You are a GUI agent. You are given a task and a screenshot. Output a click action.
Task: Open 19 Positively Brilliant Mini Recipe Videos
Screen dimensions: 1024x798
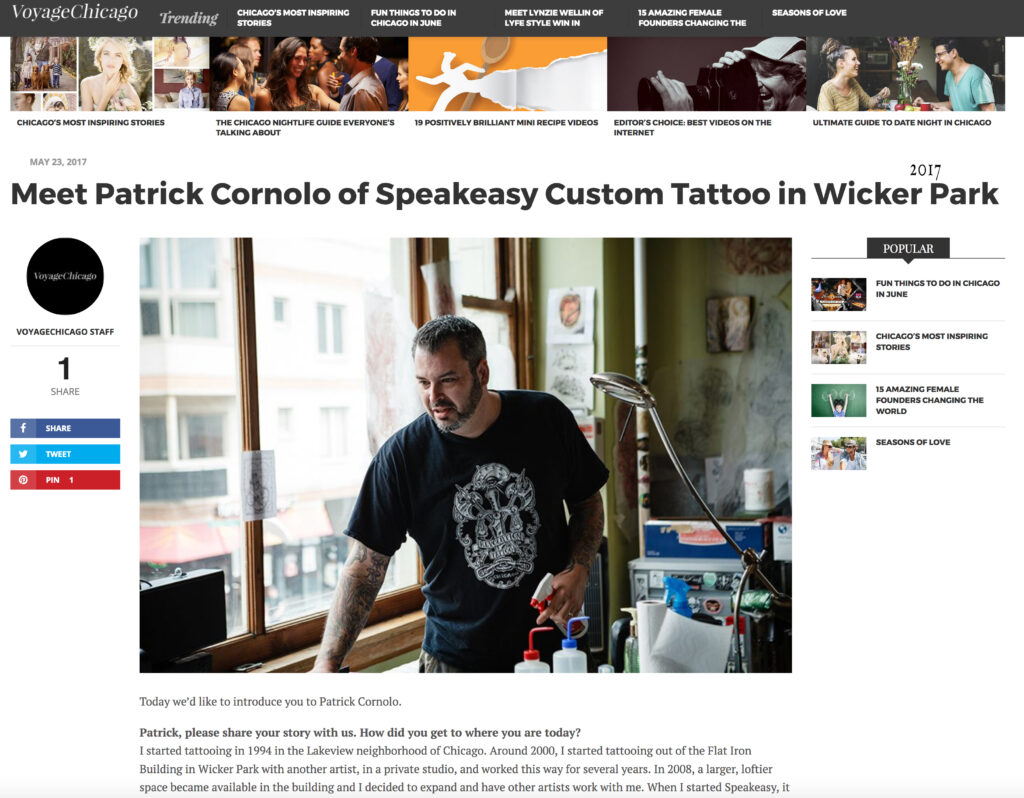click(x=507, y=122)
